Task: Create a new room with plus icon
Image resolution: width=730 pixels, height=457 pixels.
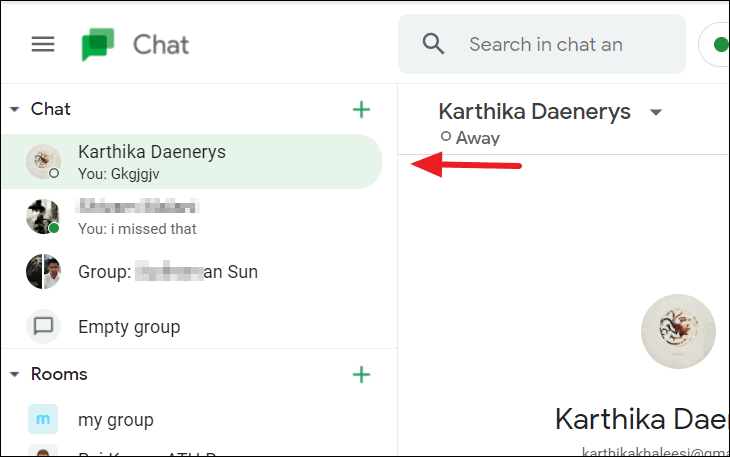Action: (361, 375)
